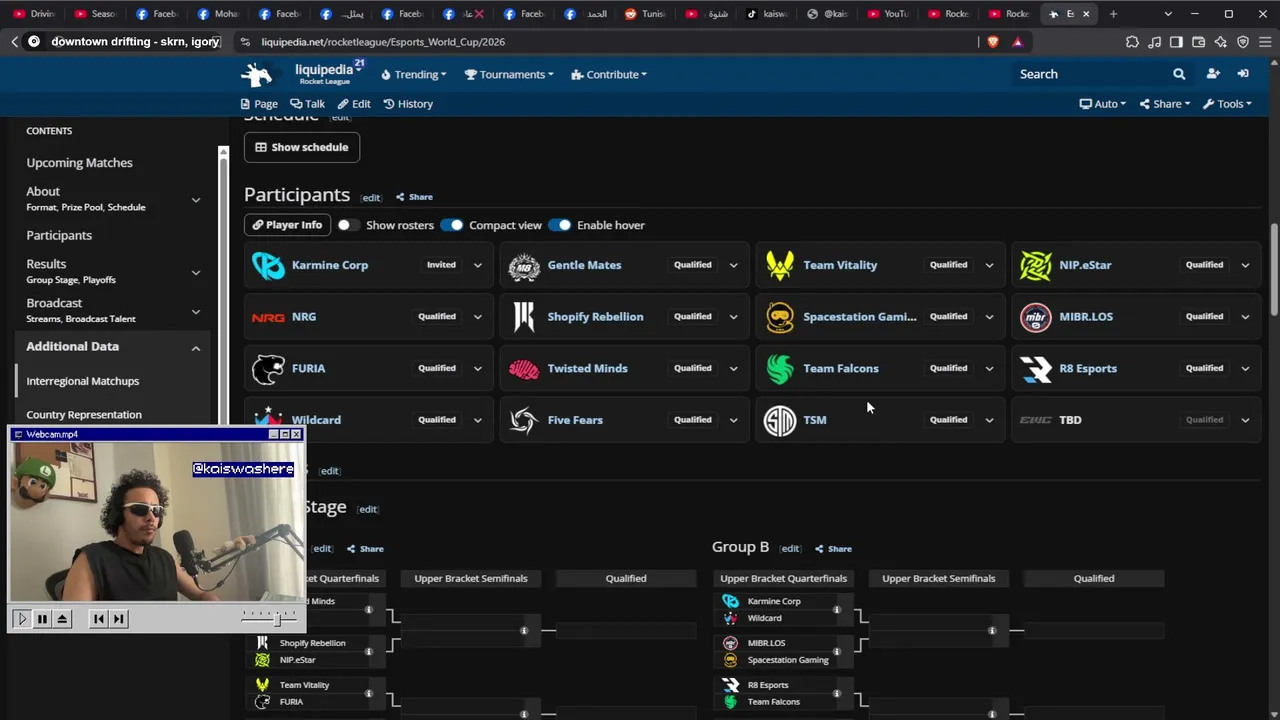Expand the R8 Esports roster chevron
Image resolution: width=1280 pixels, height=720 pixels.
point(1245,368)
